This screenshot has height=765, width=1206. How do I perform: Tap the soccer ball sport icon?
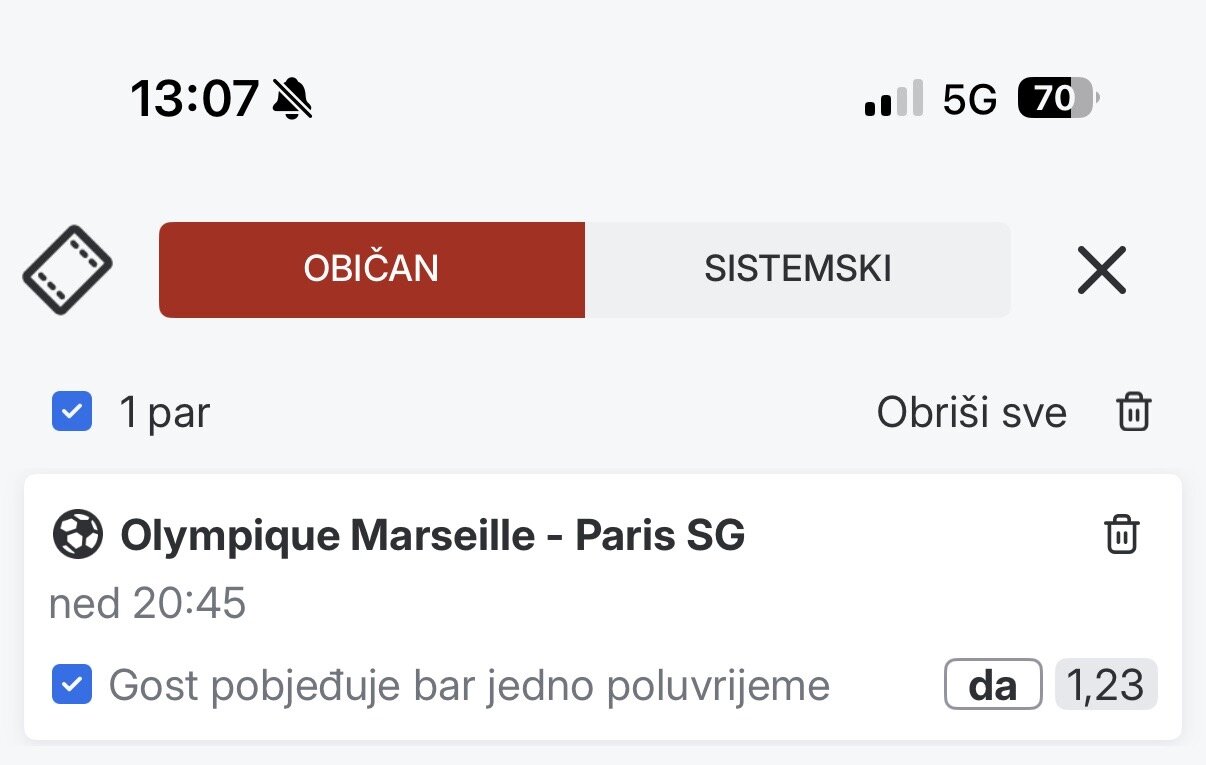77,535
